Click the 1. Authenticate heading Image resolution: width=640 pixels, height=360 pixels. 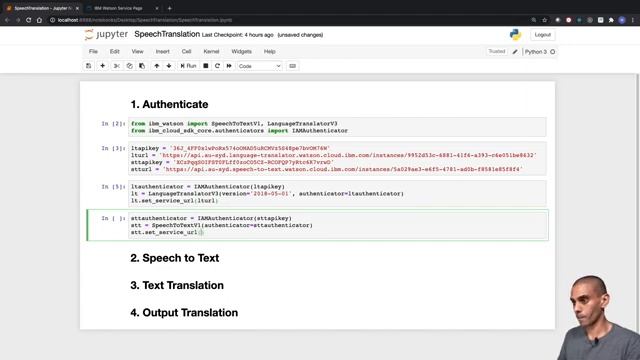coord(169,104)
